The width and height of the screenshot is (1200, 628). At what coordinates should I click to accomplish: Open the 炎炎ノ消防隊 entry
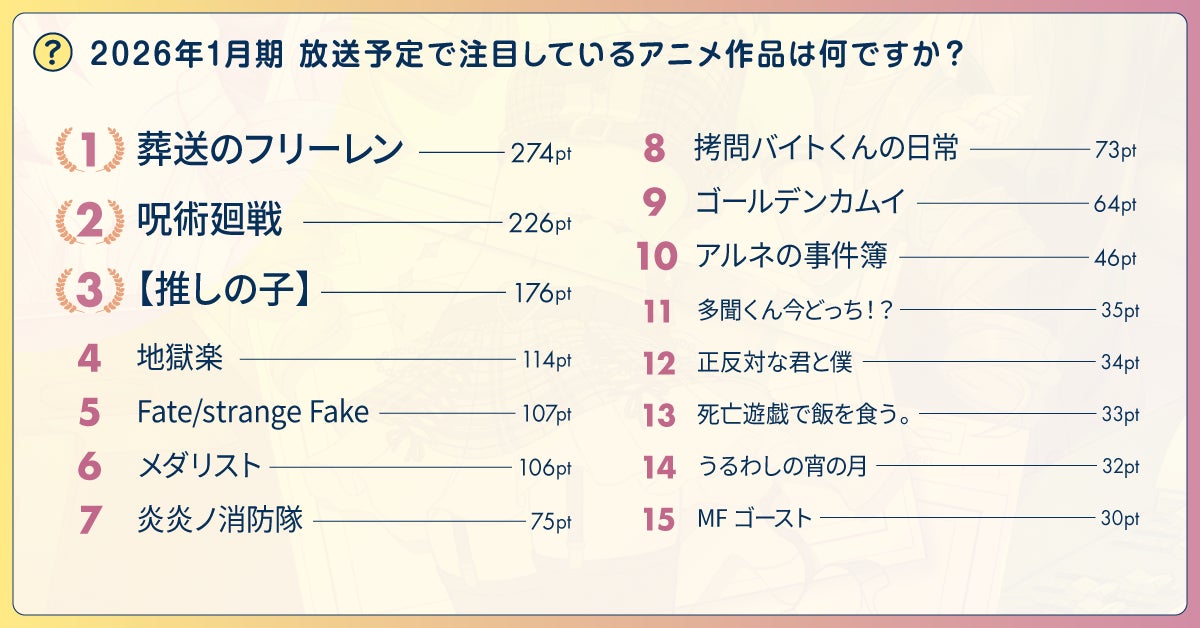pos(219,520)
